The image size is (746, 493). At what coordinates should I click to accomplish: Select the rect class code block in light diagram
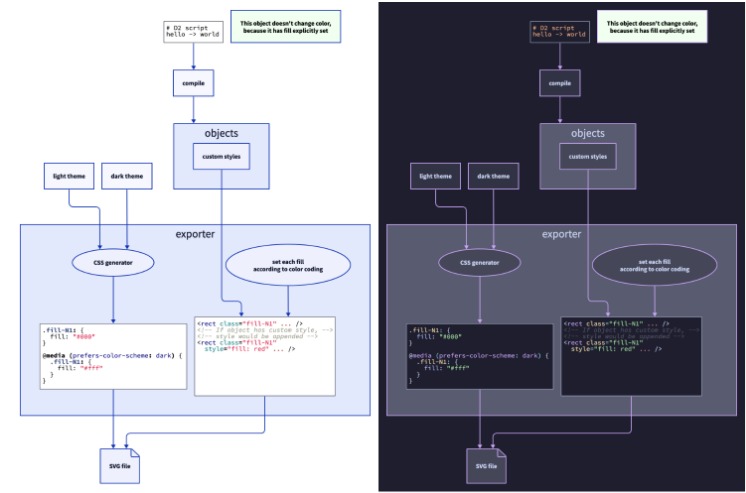(x=265, y=356)
